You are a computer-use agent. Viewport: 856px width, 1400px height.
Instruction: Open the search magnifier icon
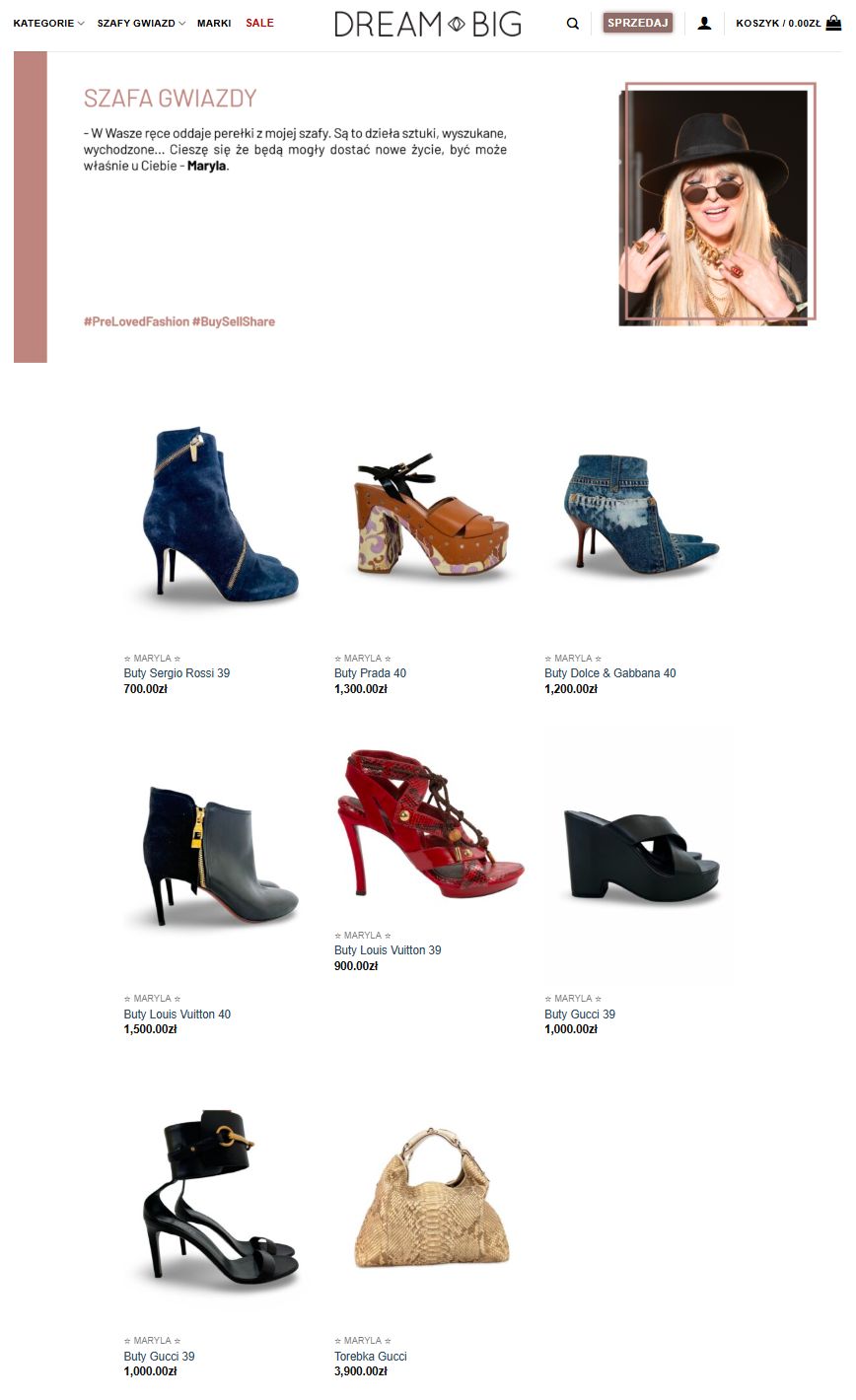pyautogui.click(x=573, y=24)
